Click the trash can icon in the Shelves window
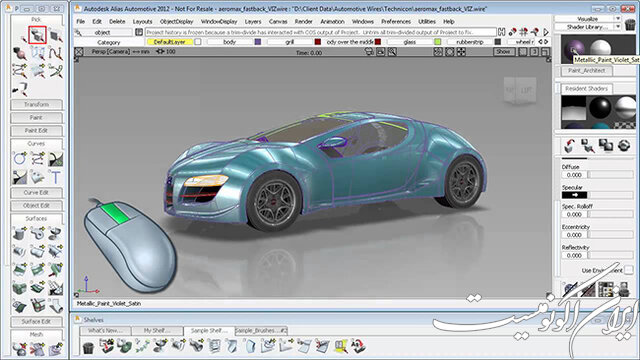640x360 pixels. click(88, 347)
